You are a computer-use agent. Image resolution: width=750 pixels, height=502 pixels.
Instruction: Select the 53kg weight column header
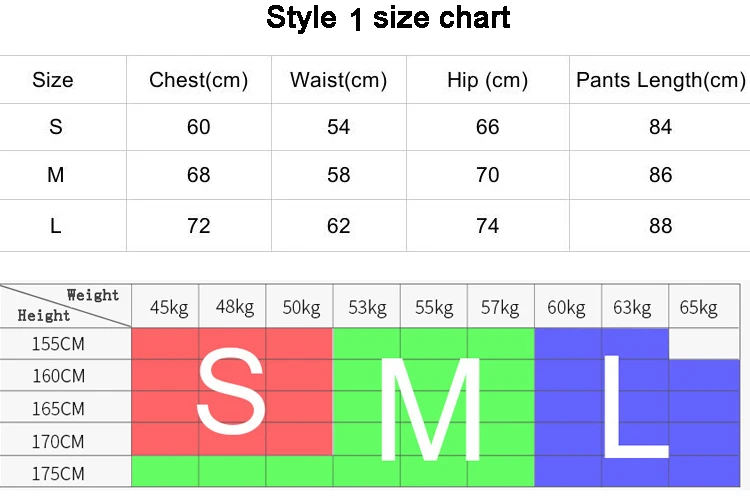click(366, 307)
